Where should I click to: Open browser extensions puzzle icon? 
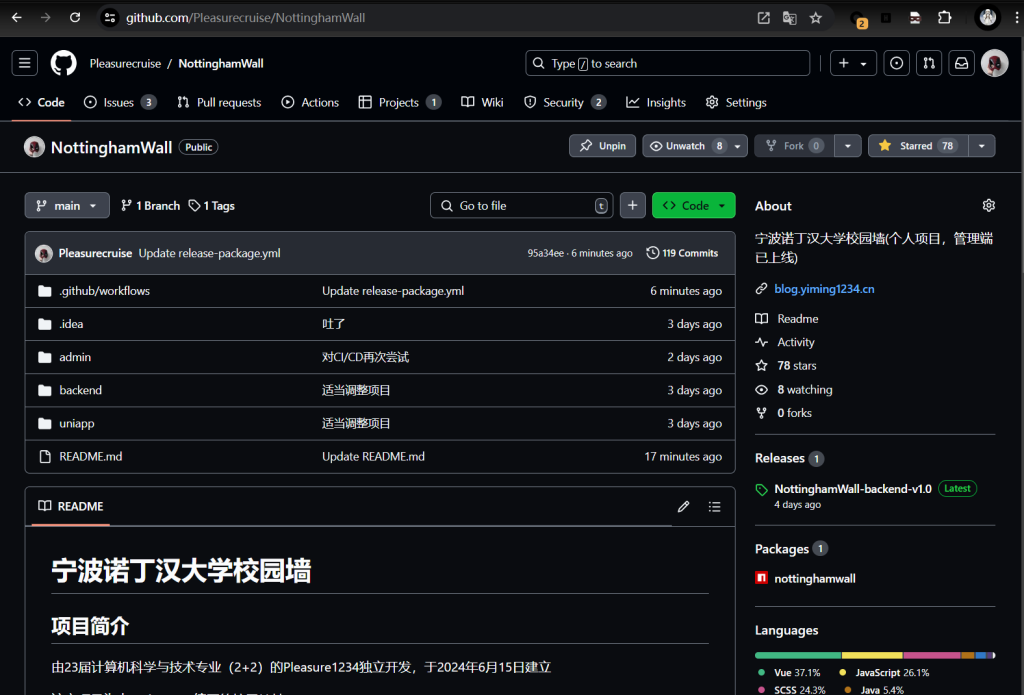tap(944, 18)
